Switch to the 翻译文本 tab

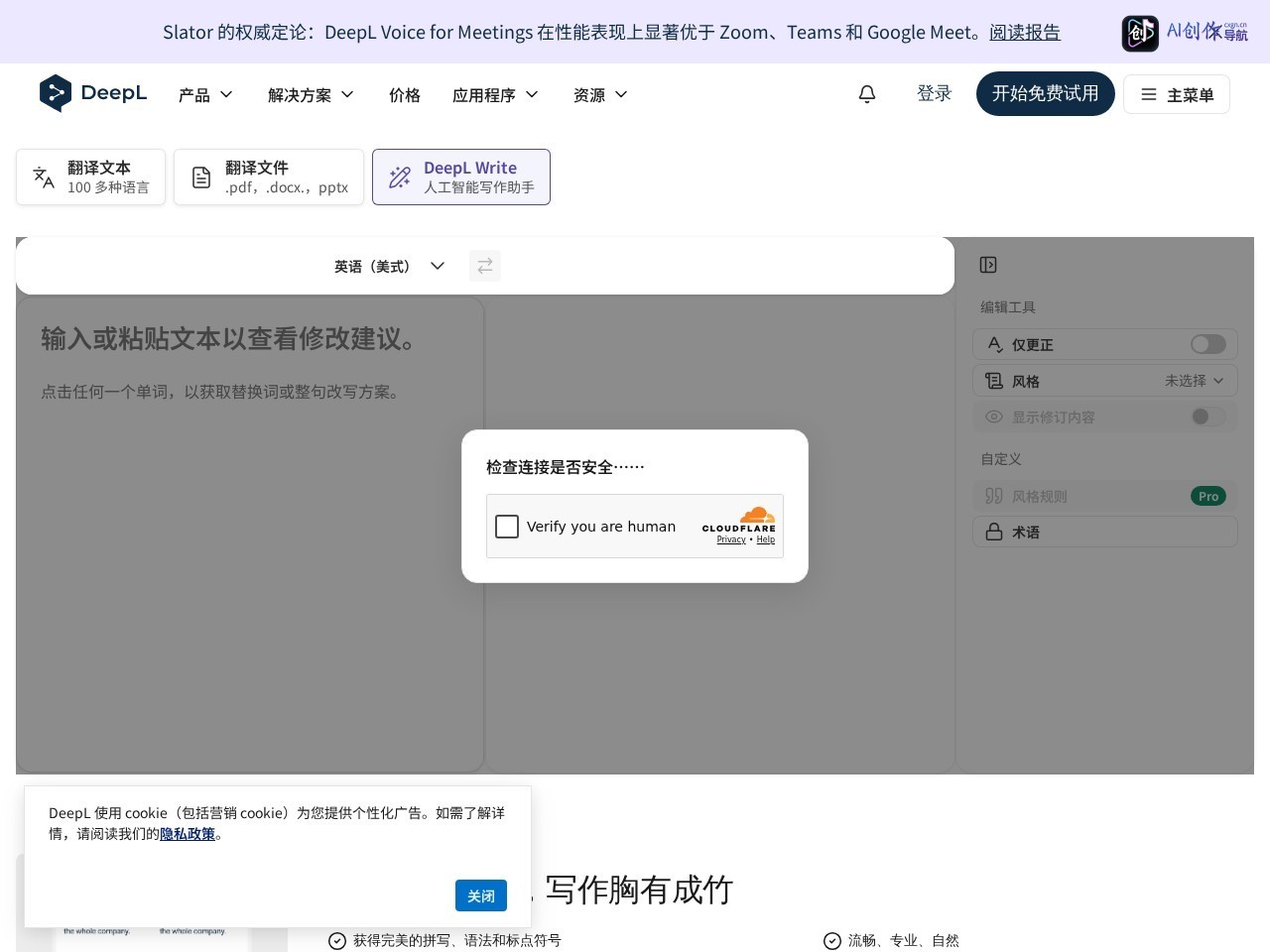[90, 178]
